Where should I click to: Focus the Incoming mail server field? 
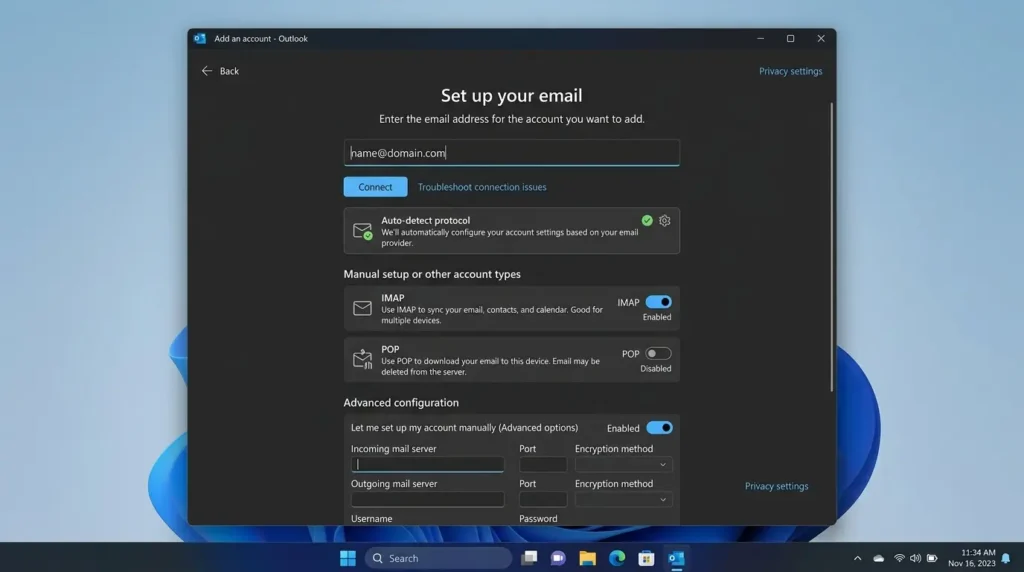pos(427,464)
